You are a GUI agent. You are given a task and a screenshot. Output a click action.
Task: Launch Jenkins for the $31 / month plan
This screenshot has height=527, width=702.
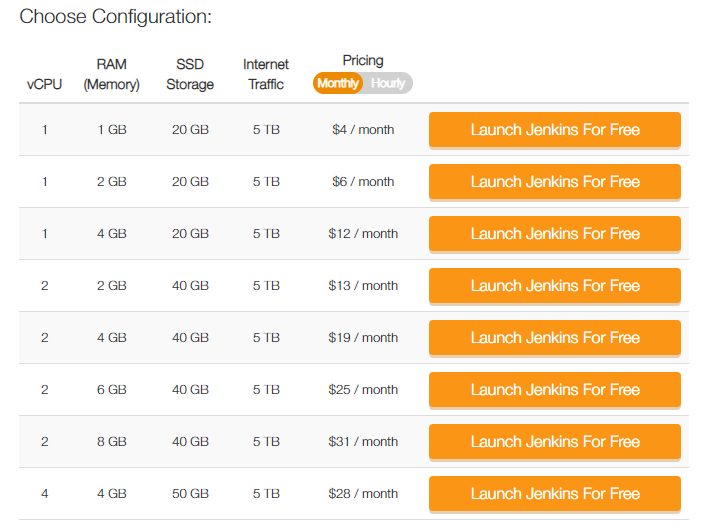coord(555,441)
